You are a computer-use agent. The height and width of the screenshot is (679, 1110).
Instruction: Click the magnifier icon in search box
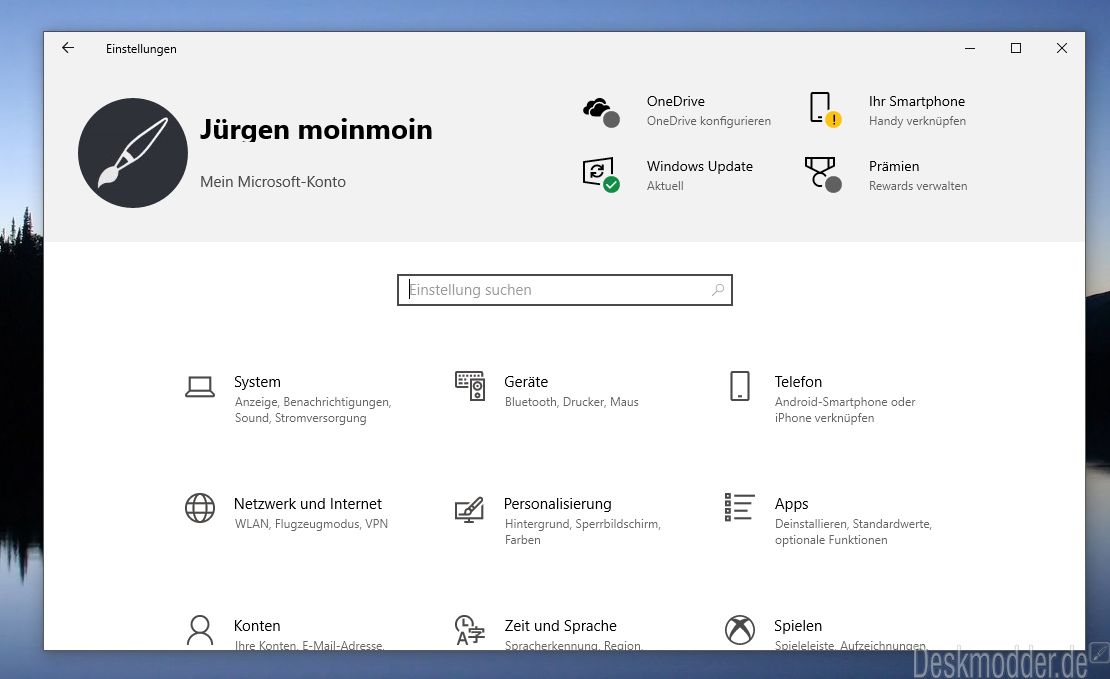point(718,290)
